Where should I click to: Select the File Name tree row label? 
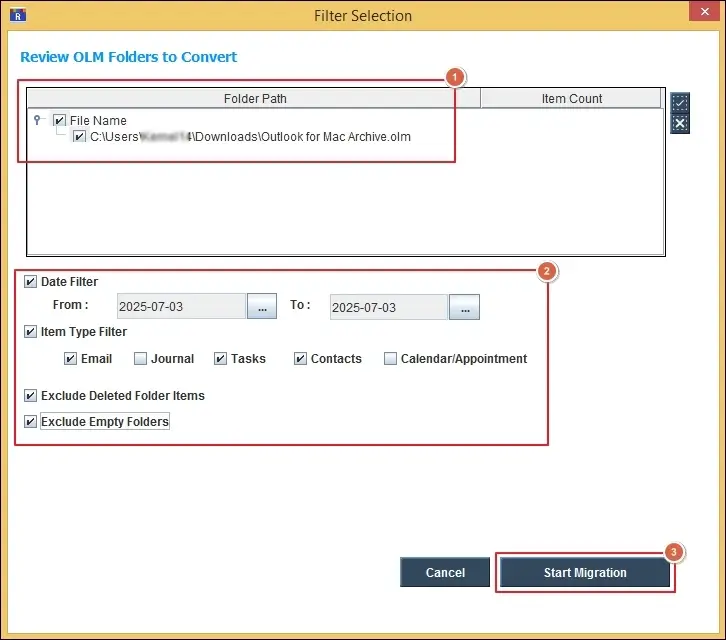pos(98,120)
